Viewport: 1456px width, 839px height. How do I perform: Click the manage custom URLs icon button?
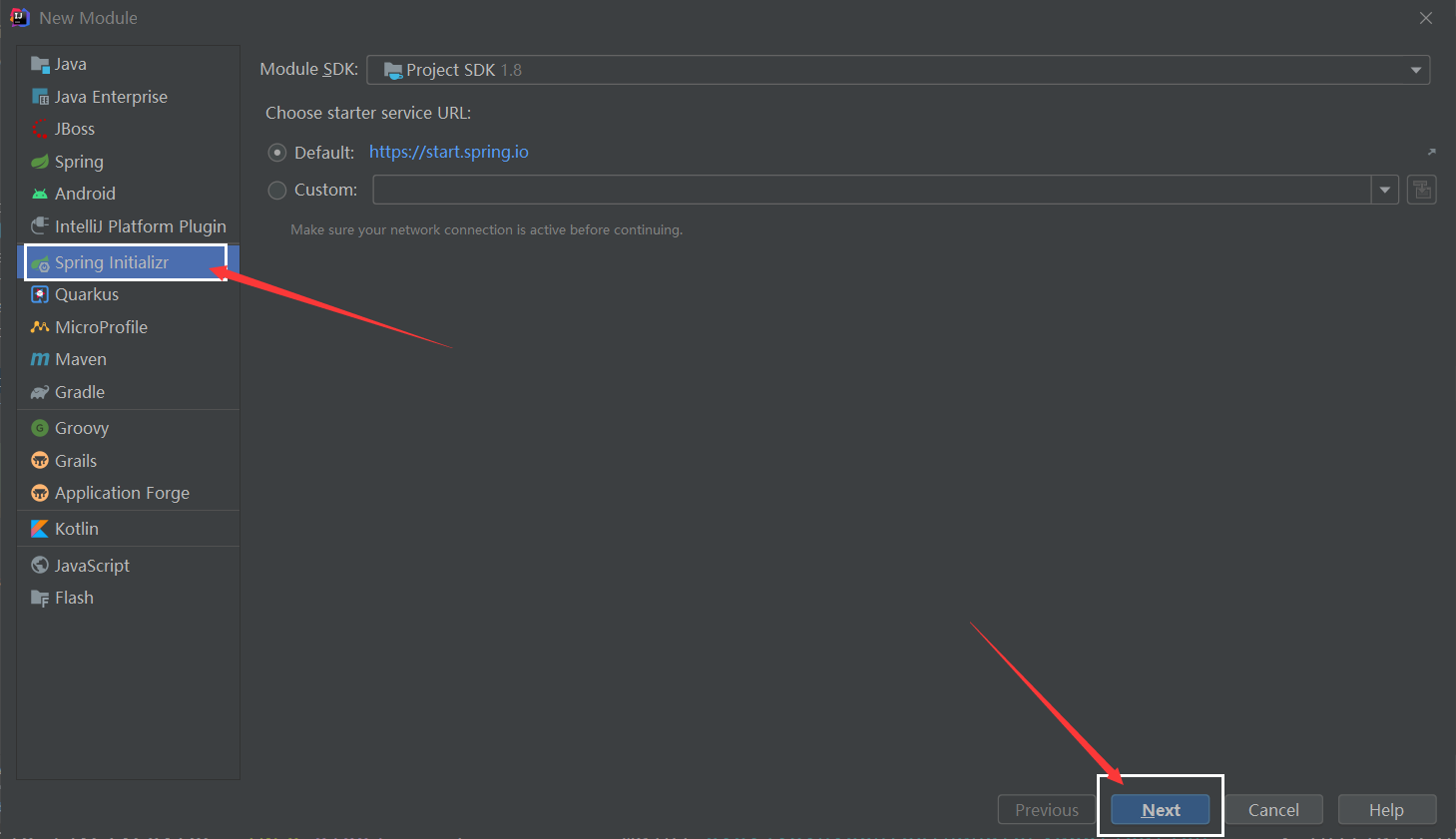click(1422, 190)
